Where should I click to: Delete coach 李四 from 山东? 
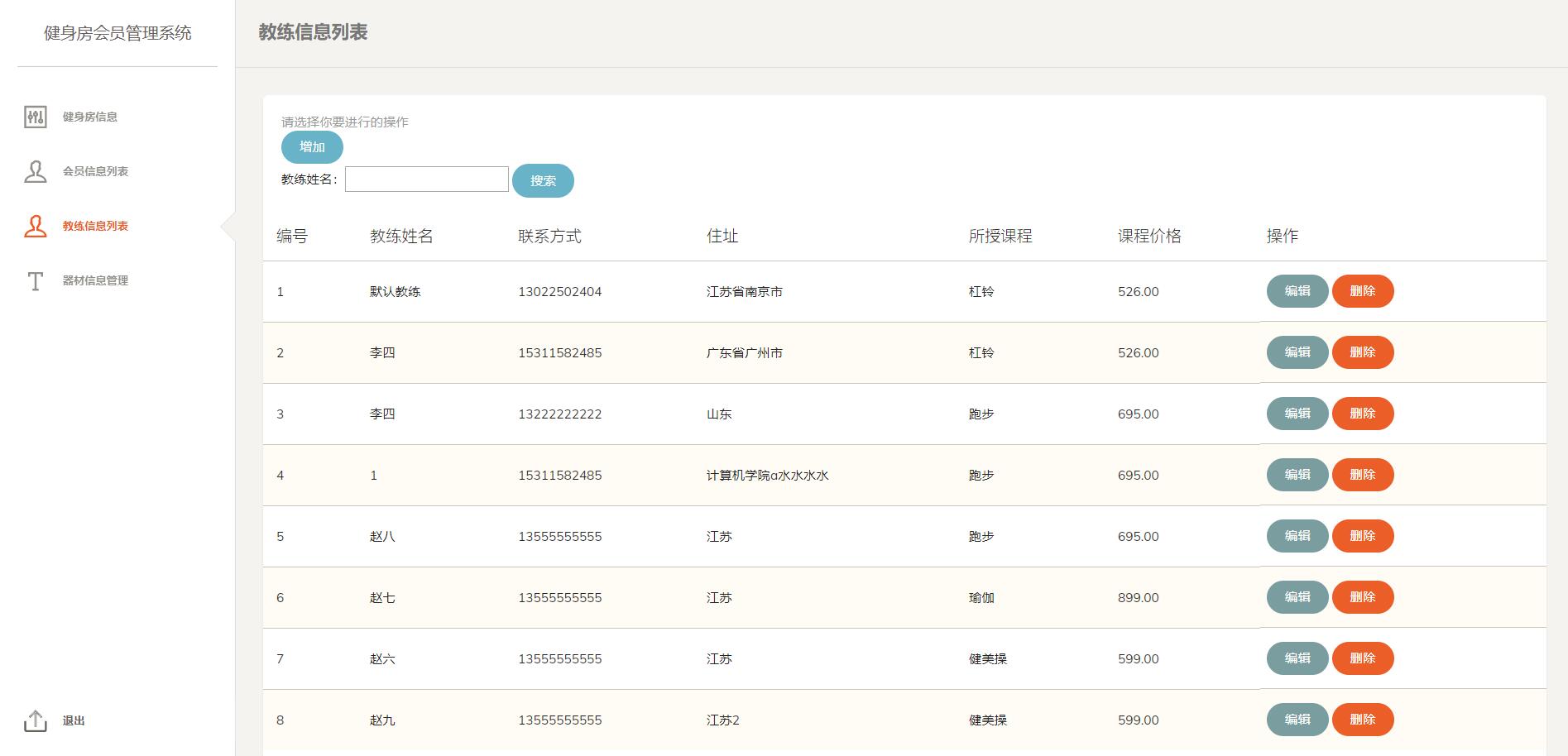(1362, 414)
